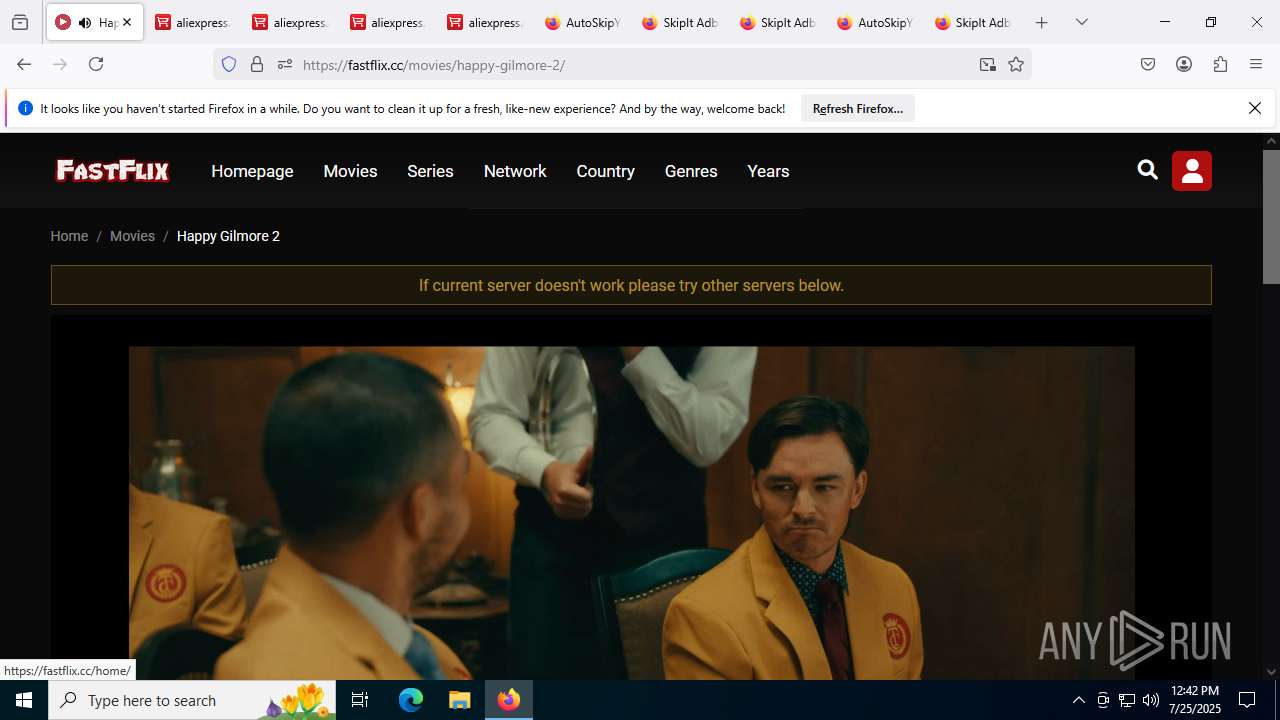Open the Country navigation menu
Viewport: 1280px width, 720px height.
point(605,171)
